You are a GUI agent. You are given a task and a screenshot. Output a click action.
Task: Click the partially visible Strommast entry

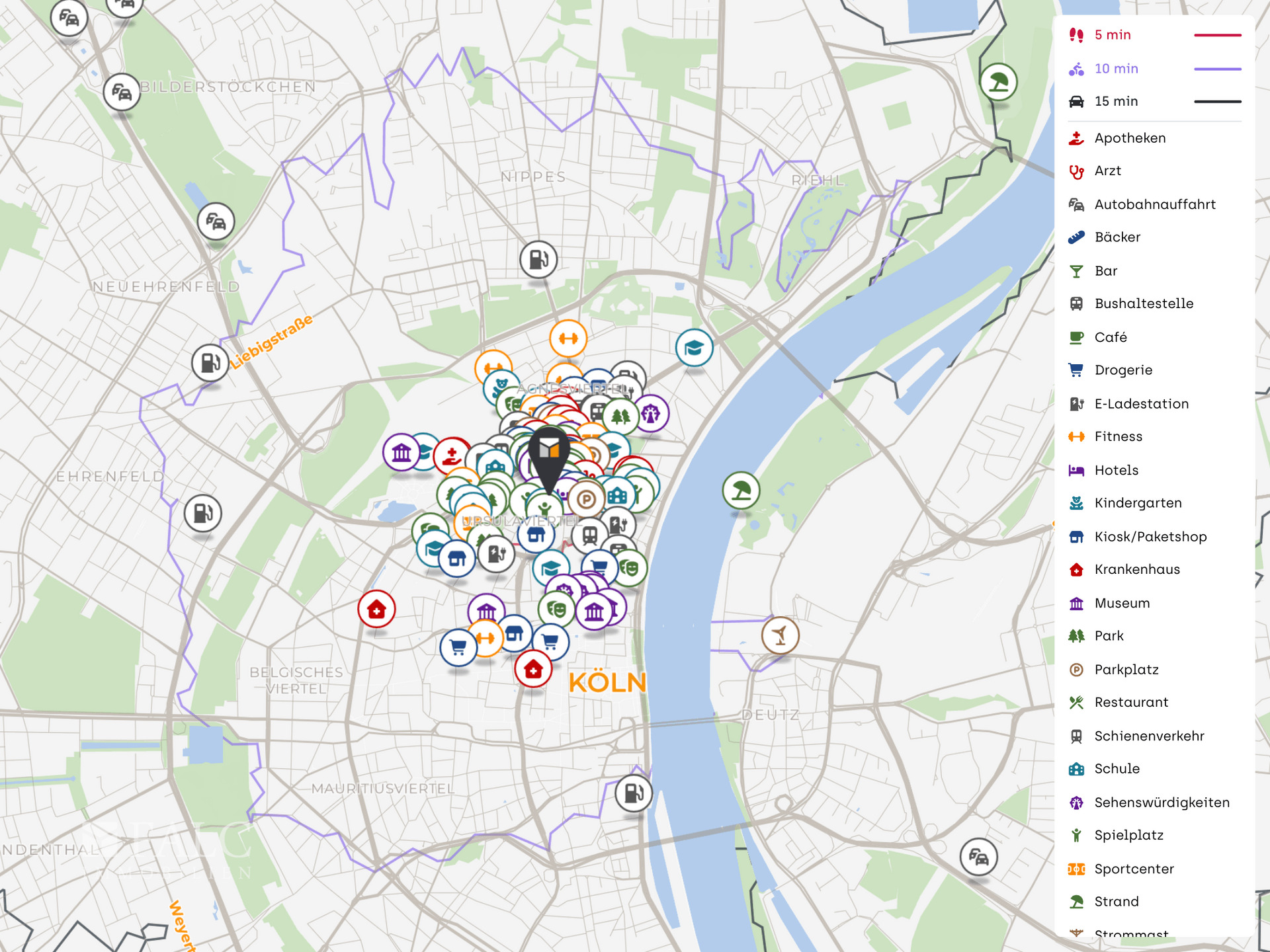pyautogui.click(x=1130, y=933)
